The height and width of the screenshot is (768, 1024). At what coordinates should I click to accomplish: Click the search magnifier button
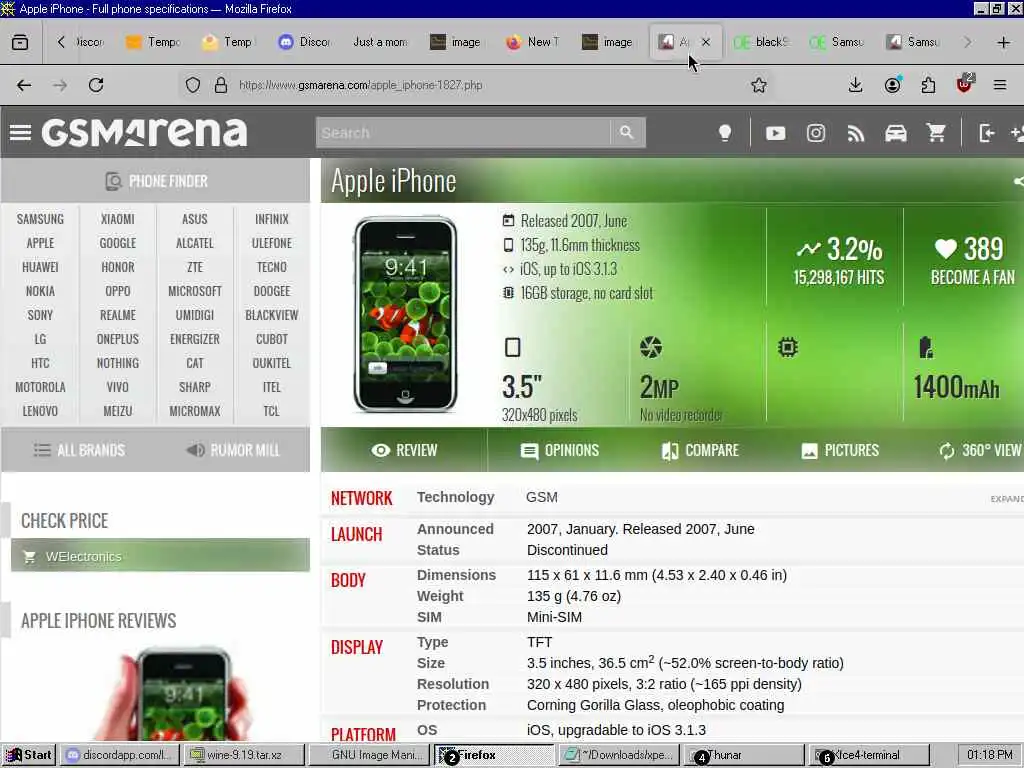[x=627, y=133]
